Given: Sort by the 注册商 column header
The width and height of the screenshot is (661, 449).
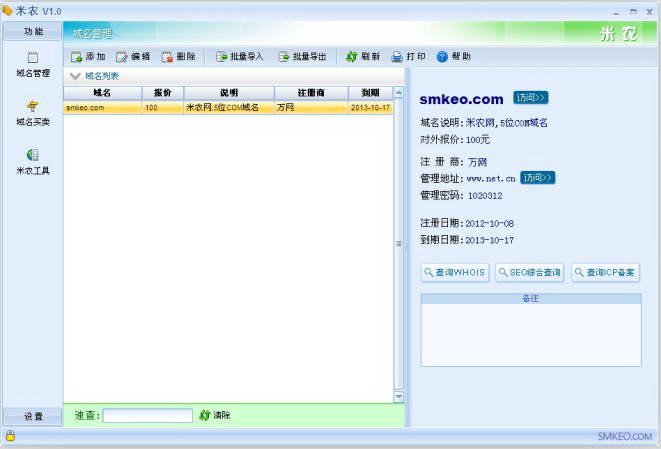Looking at the screenshot, I should (x=311, y=93).
